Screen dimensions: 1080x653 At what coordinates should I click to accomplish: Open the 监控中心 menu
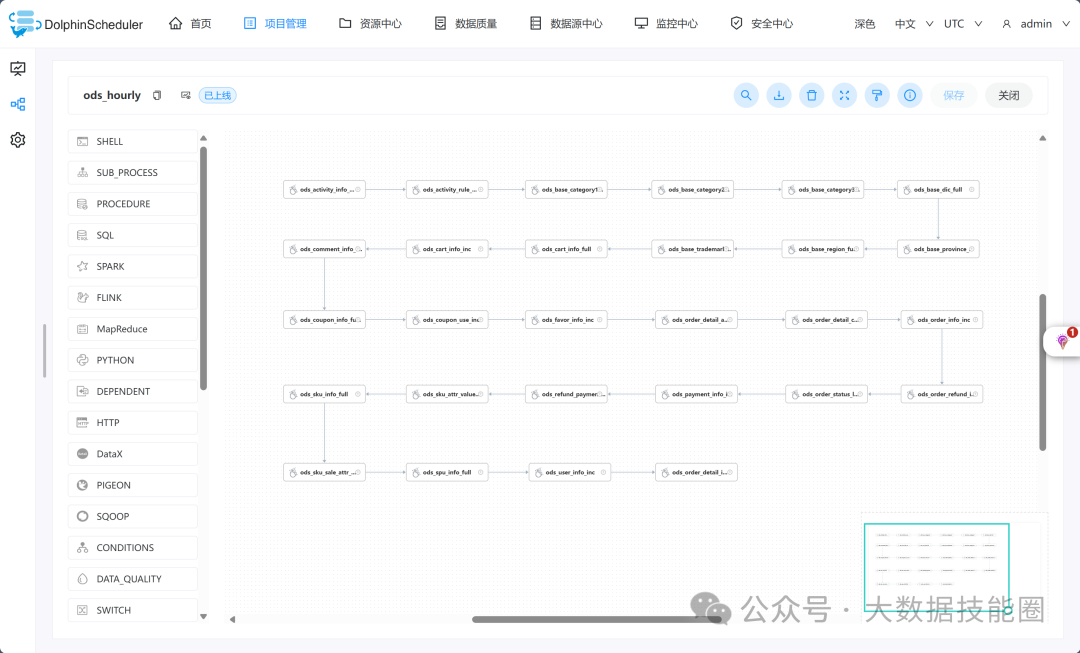[666, 23]
